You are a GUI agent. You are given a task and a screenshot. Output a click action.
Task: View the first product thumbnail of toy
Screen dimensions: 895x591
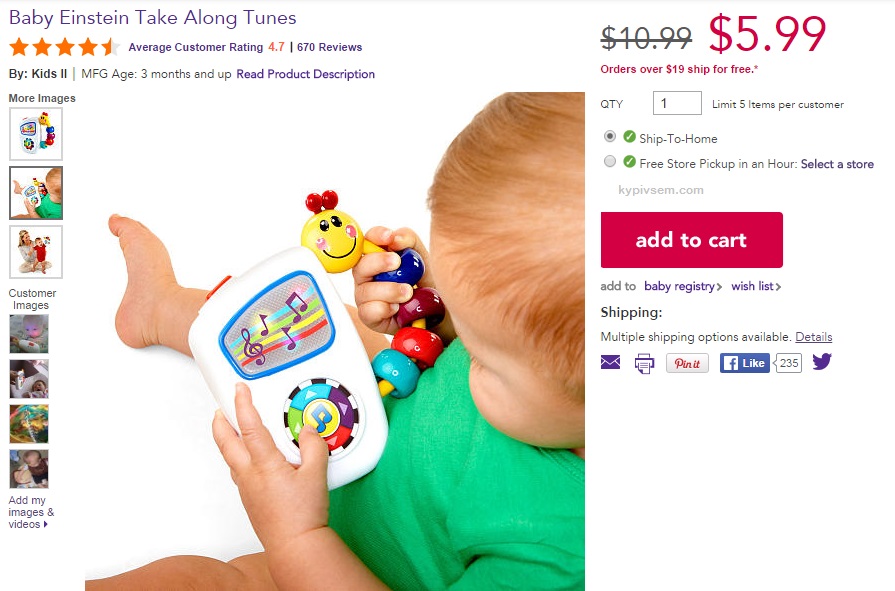click(36, 134)
